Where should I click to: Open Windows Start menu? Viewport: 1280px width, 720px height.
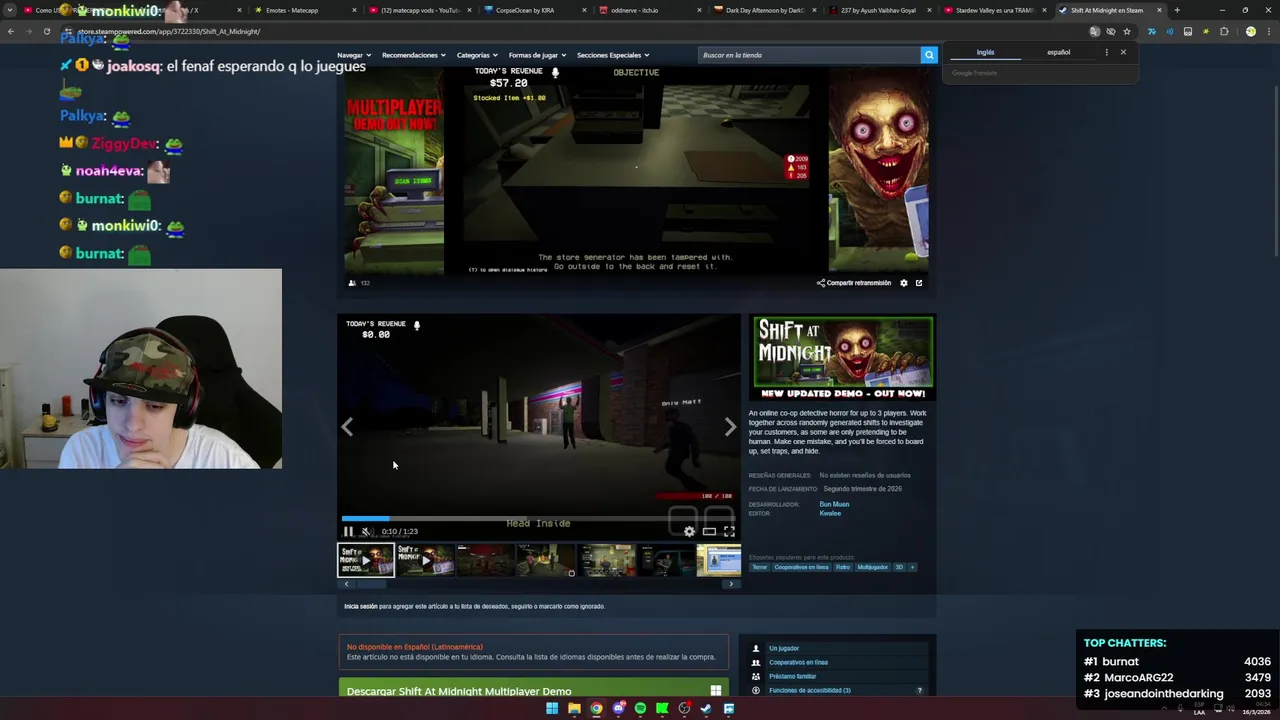(552, 709)
